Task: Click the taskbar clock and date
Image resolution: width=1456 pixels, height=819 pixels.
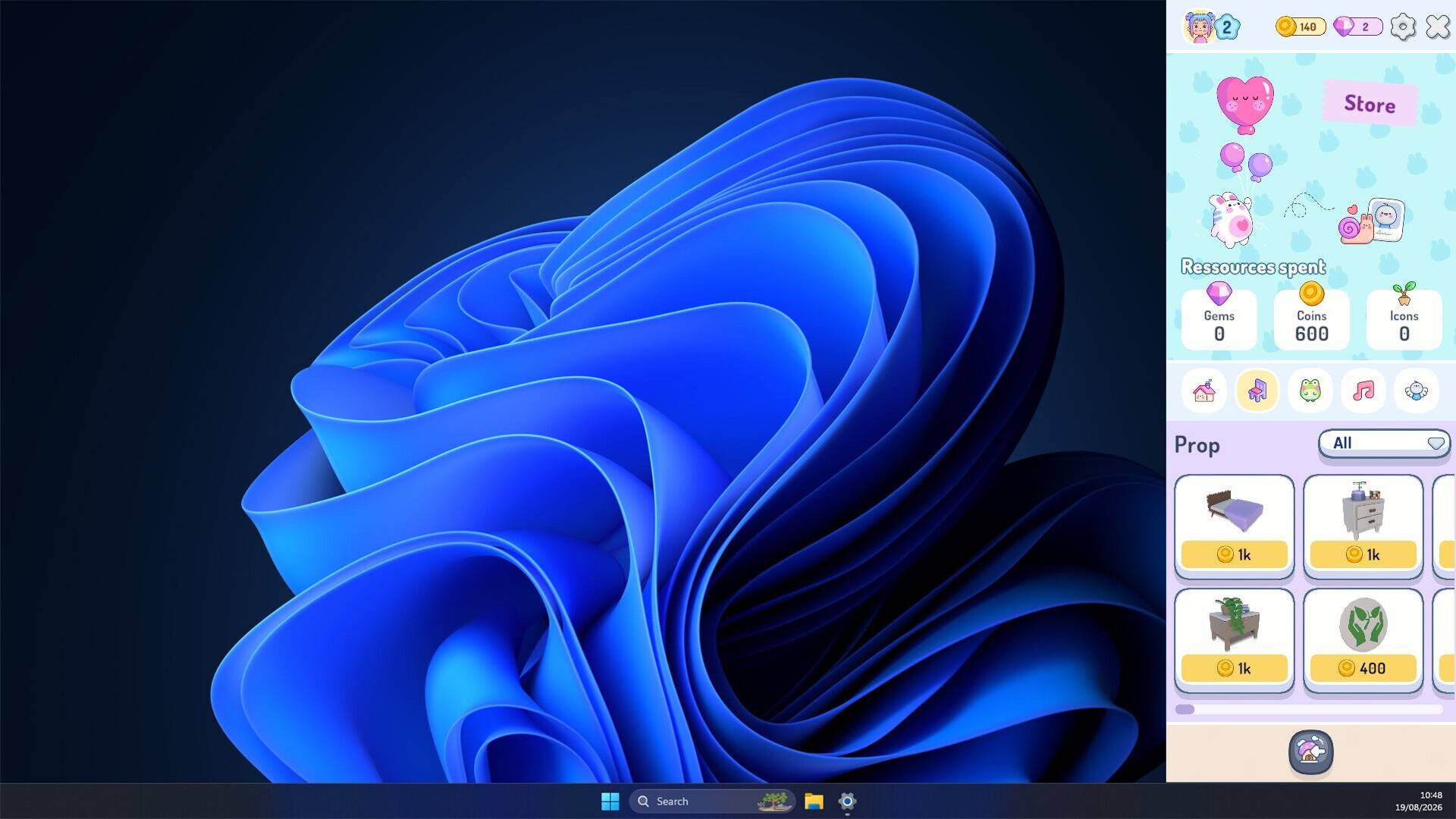Action: click(1419, 801)
